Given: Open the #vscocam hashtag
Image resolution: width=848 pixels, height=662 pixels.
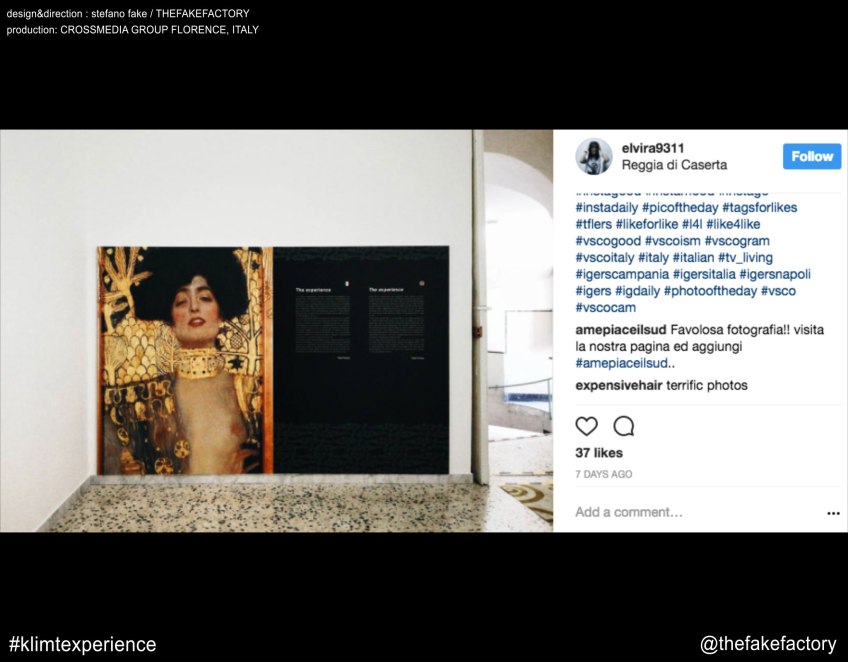Looking at the screenshot, I should [606, 308].
